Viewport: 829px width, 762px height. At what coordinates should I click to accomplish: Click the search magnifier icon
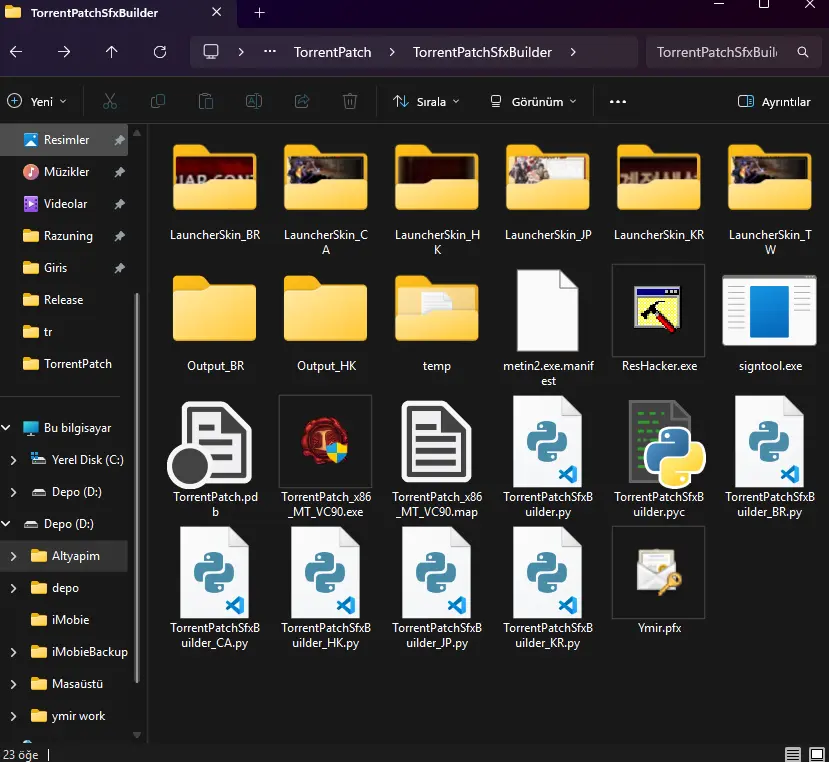(x=803, y=52)
